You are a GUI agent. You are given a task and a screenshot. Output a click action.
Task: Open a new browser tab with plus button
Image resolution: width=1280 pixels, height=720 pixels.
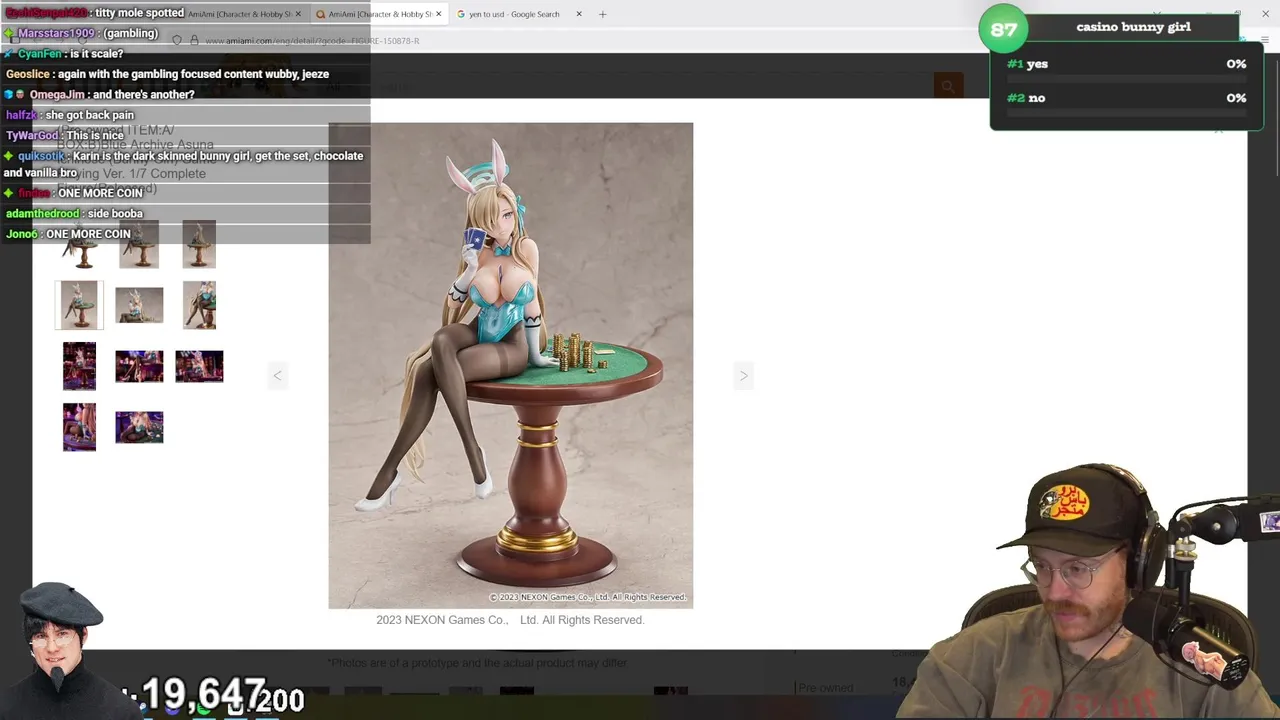(602, 14)
